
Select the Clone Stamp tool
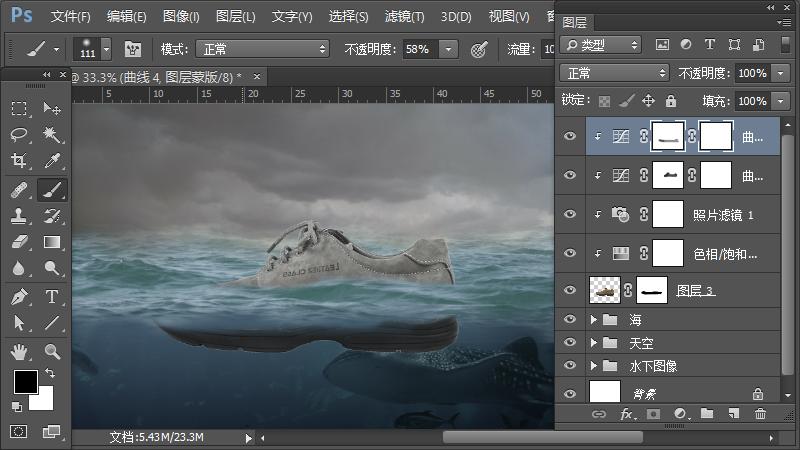point(19,216)
